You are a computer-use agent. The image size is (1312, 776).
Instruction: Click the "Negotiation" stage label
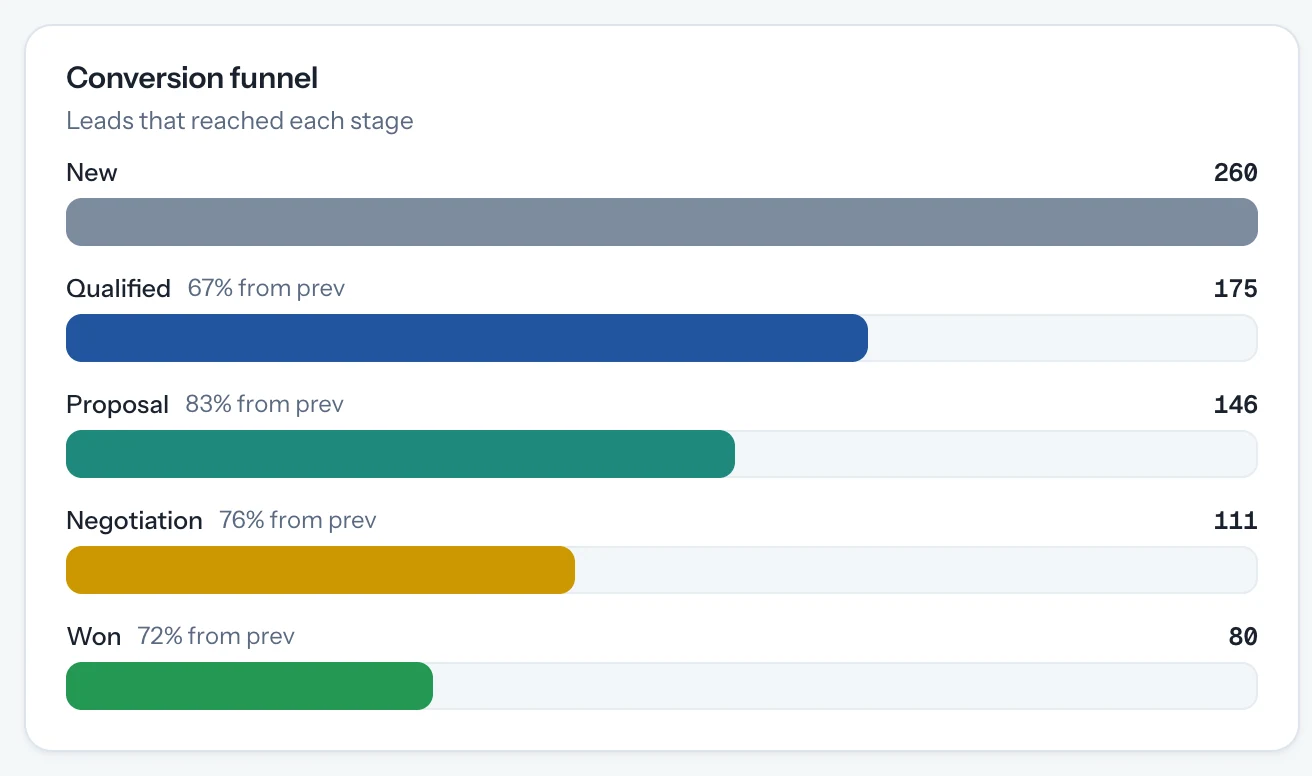134,521
